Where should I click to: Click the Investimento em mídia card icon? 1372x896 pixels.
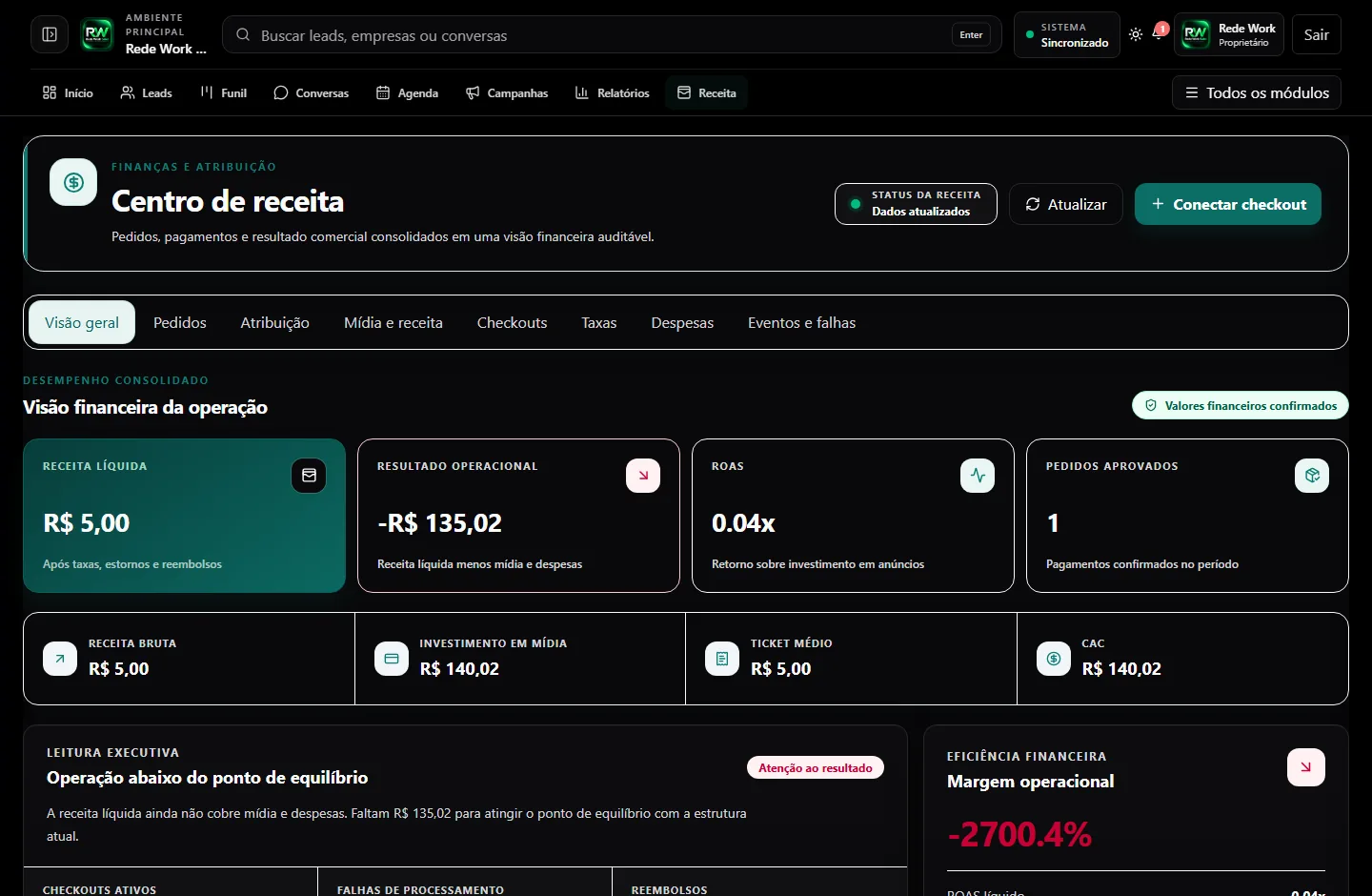pyautogui.click(x=392, y=658)
